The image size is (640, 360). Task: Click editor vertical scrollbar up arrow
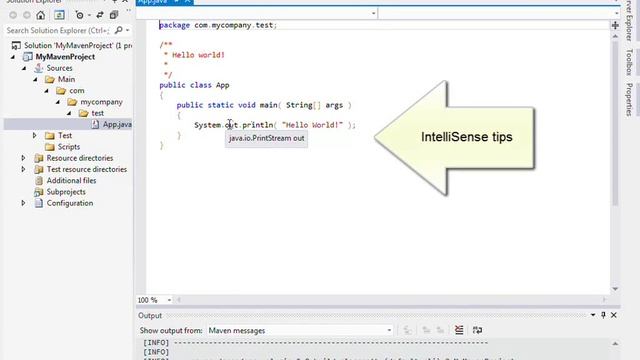(x=615, y=36)
